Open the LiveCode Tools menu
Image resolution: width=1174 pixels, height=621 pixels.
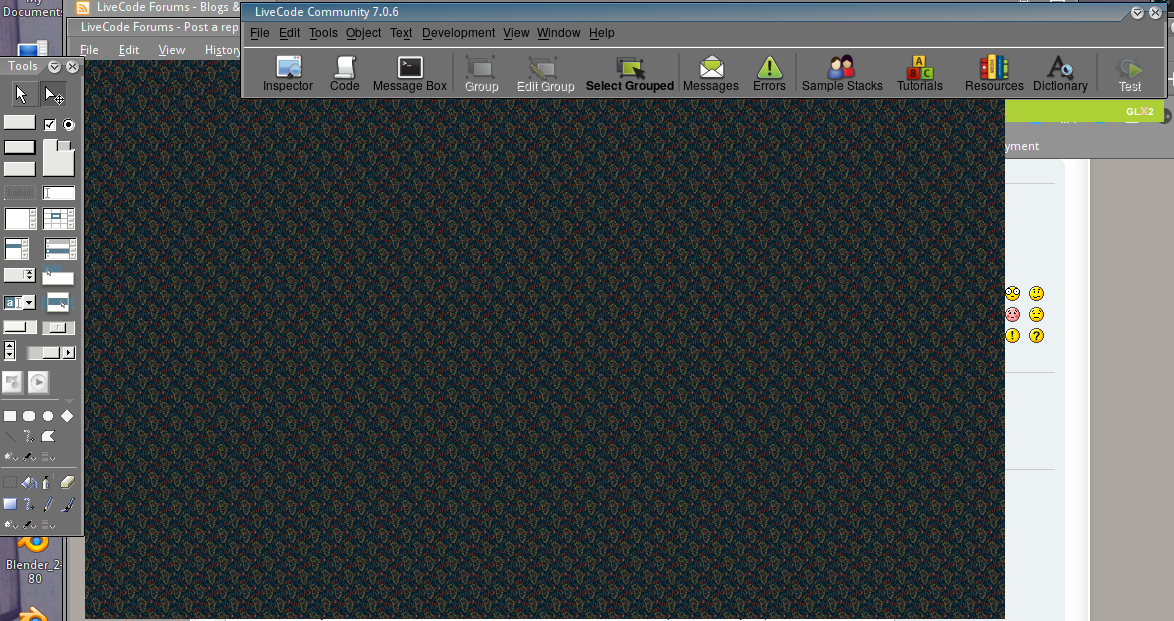click(323, 33)
